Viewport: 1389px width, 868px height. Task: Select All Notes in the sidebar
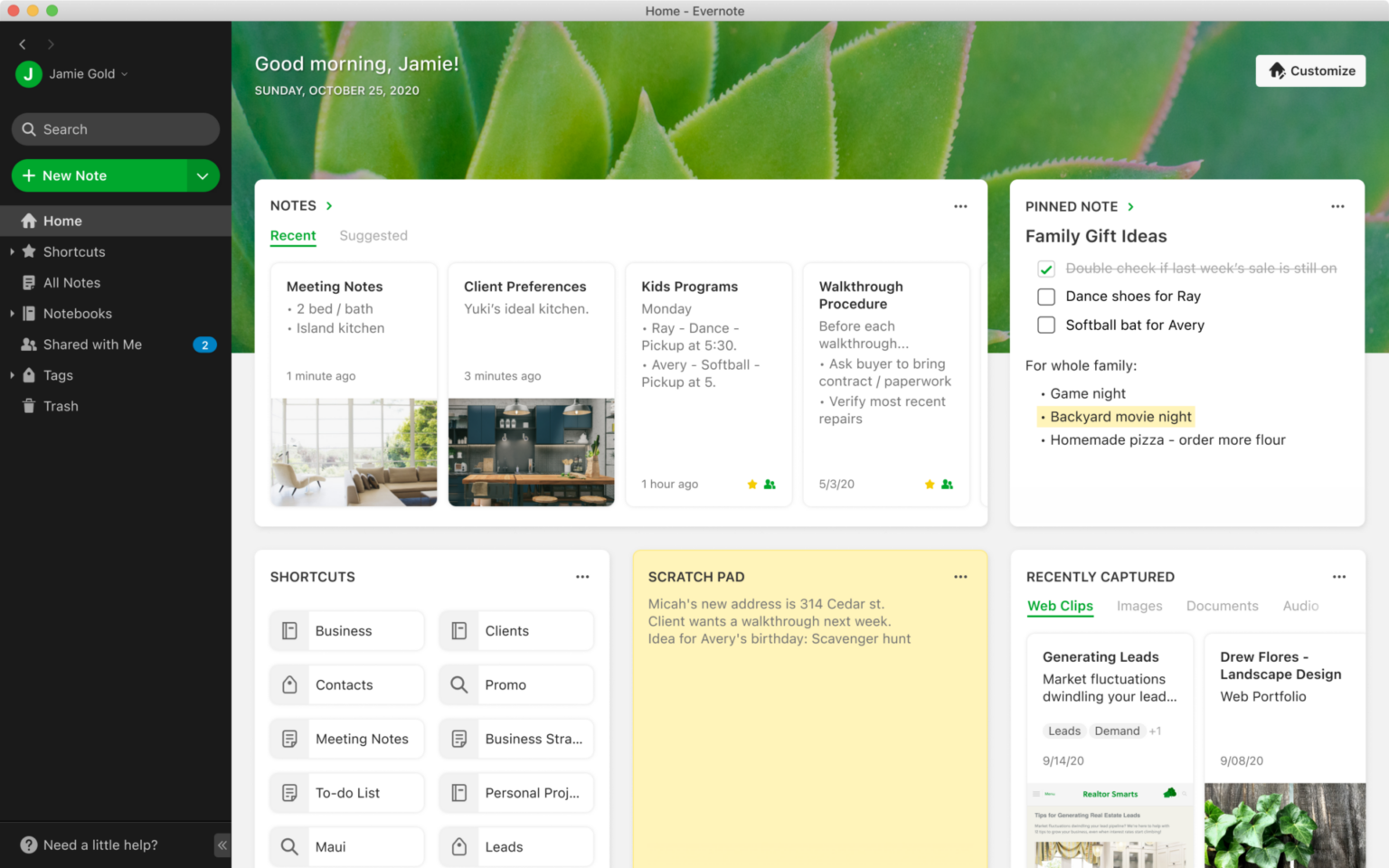coord(71,282)
